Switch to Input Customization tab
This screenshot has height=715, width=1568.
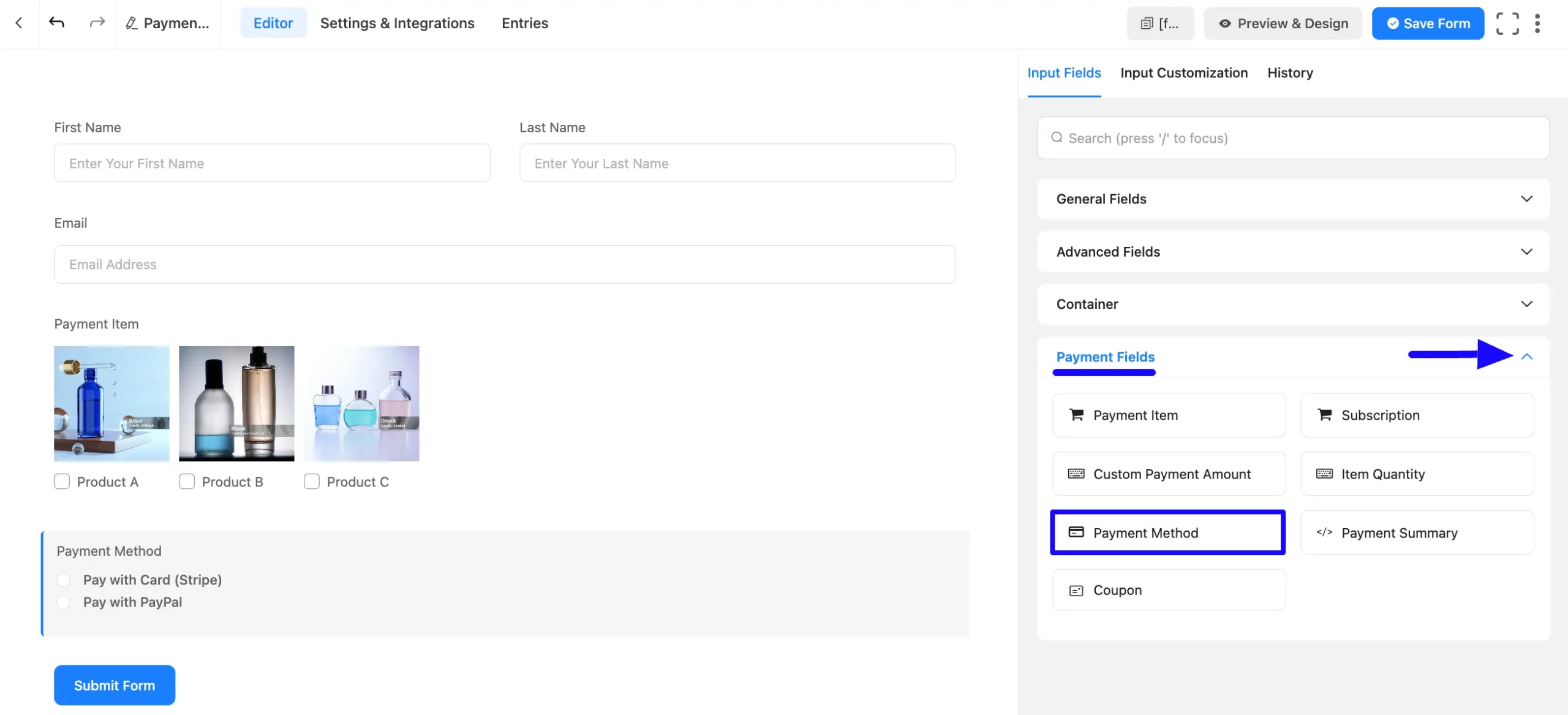pos(1184,73)
